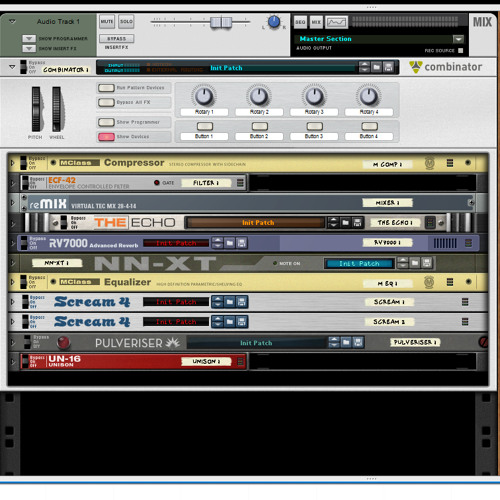
Task: Click the meter icon on ECF-42 Filter
Action: [x=240, y=183]
